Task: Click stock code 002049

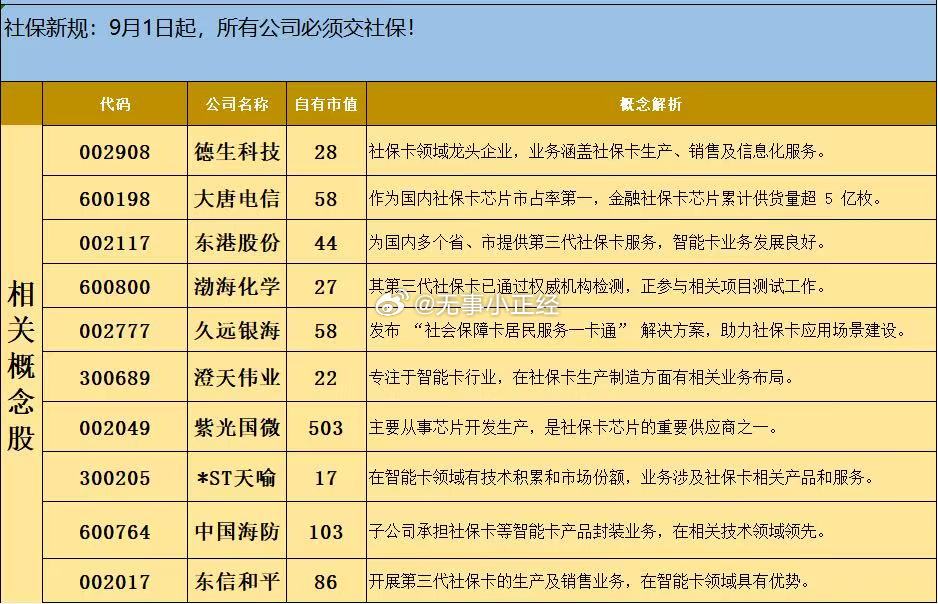Action: pyautogui.click(x=115, y=428)
